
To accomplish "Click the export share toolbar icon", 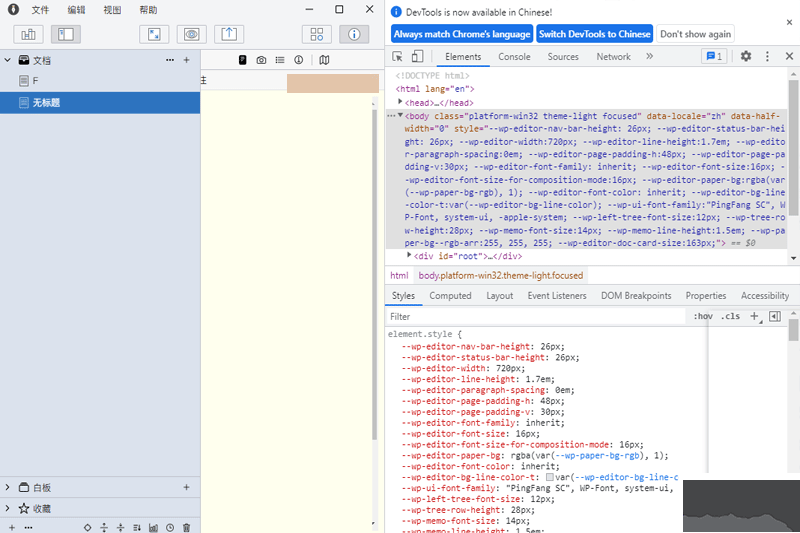I will (x=229, y=34).
